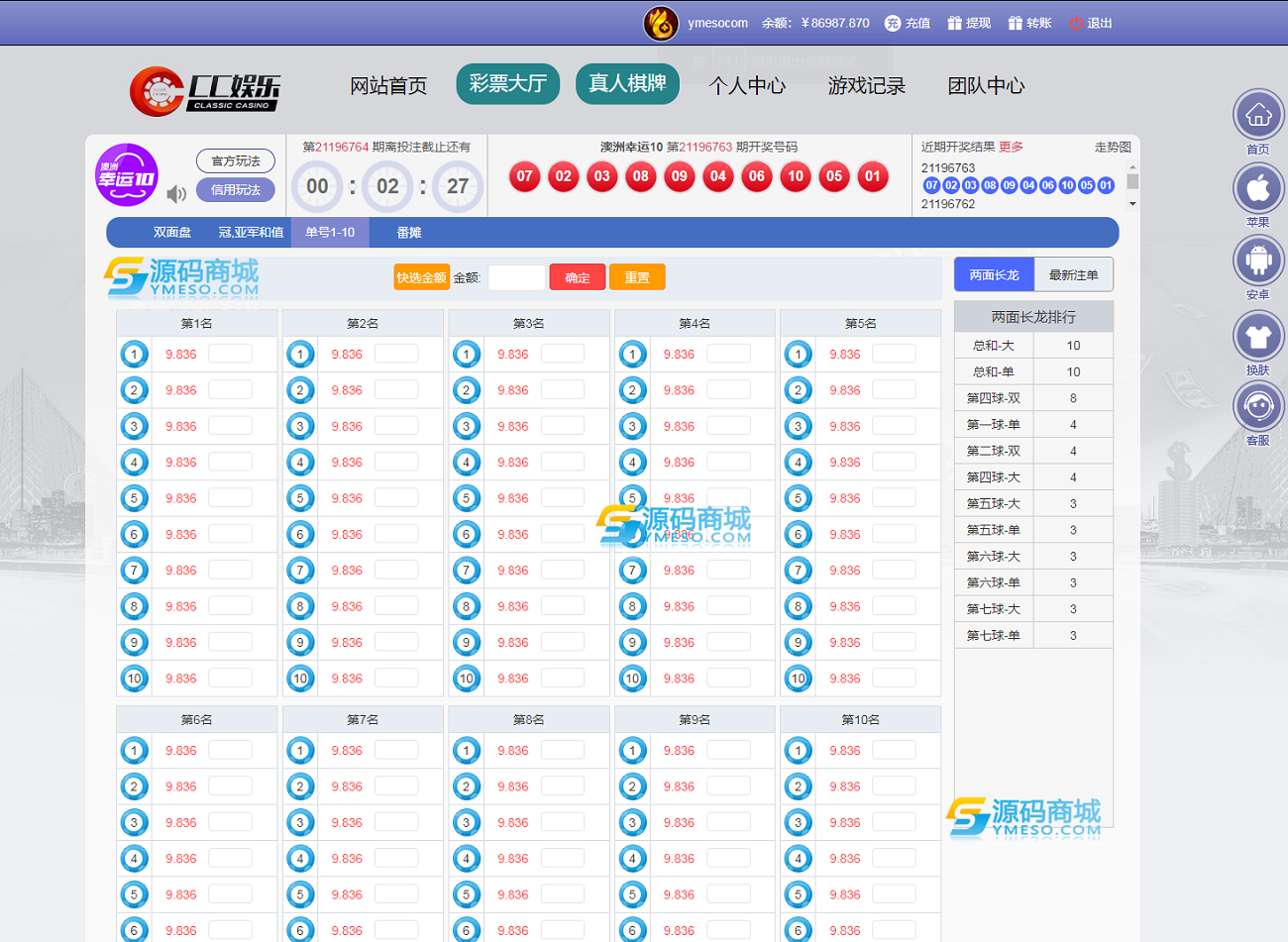
Task: Click the 澳洲幸运10 lottery logo
Action: pyautogui.click(x=127, y=175)
